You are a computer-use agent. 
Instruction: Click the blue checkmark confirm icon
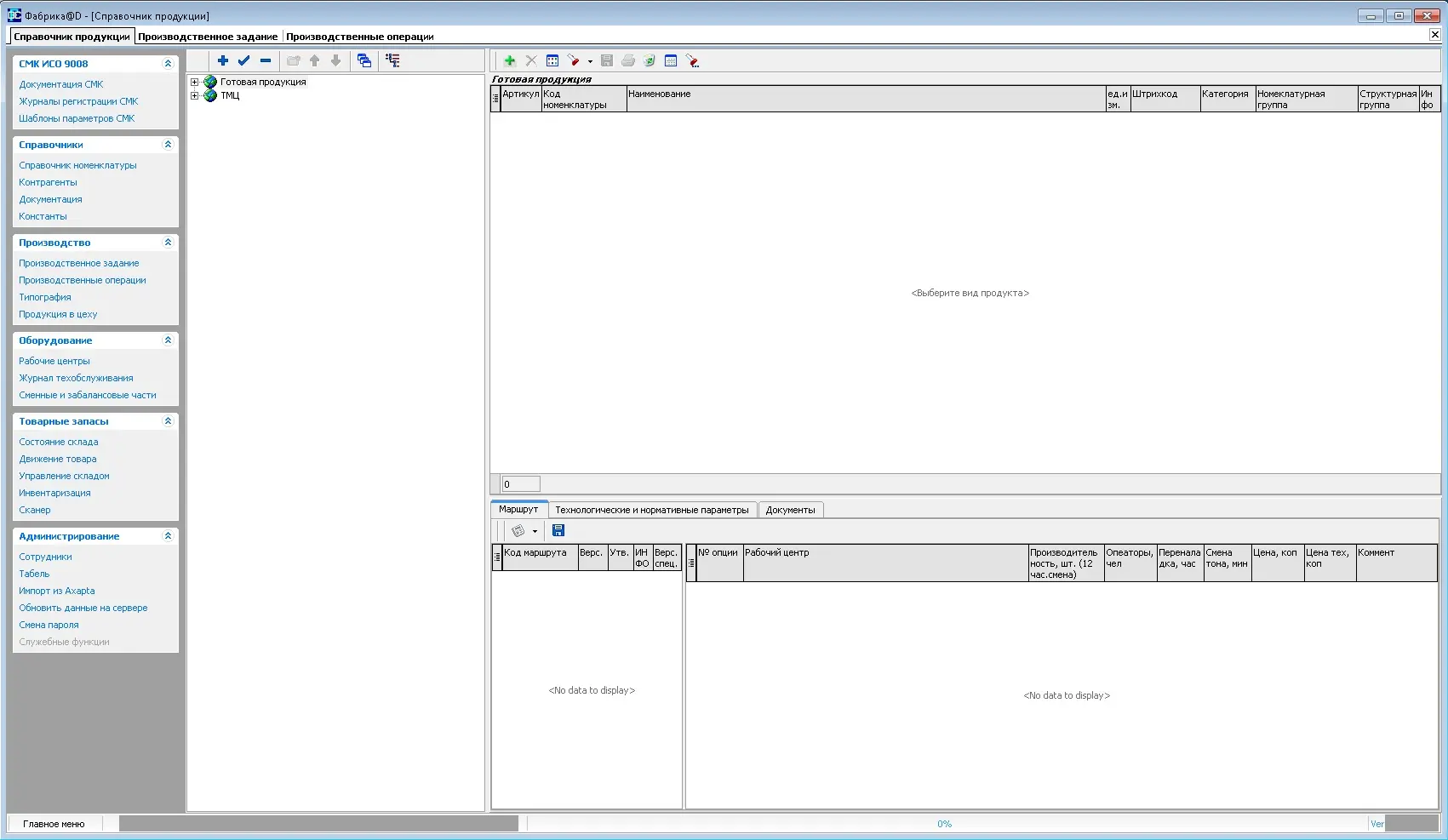click(x=244, y=60)
